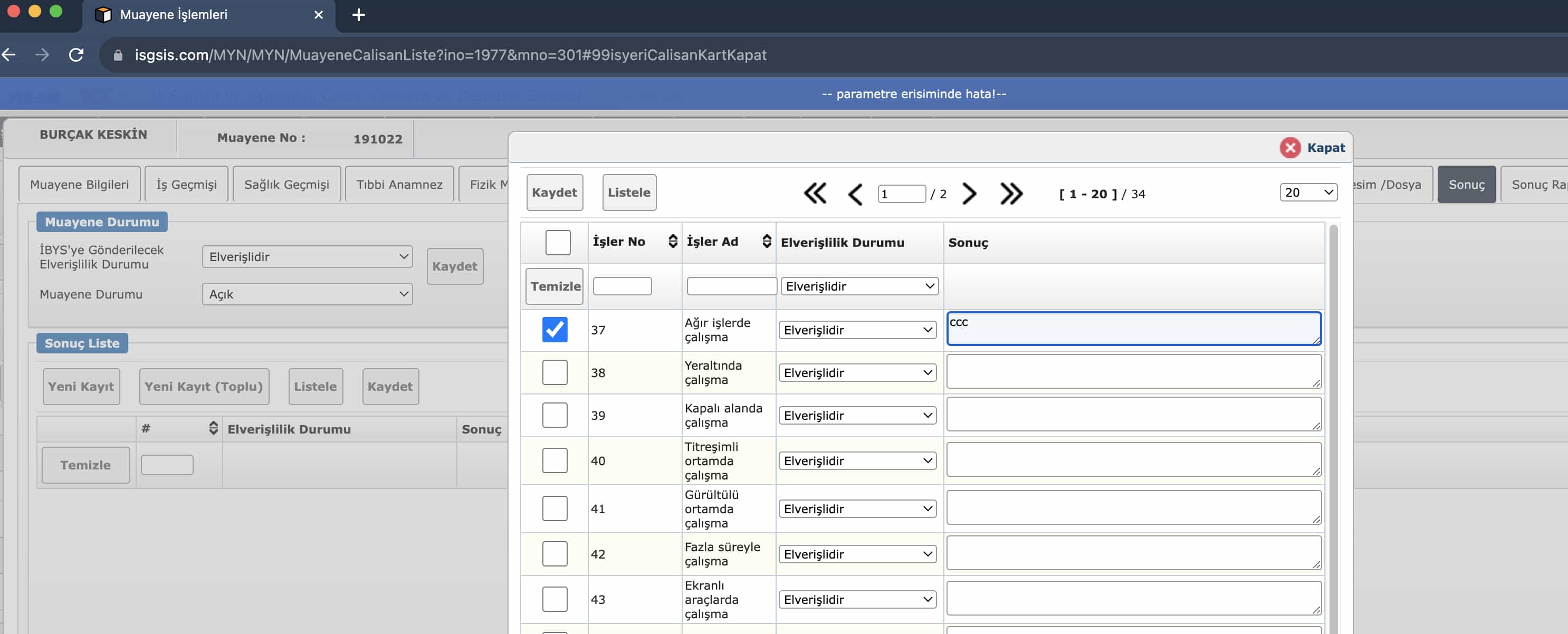Click Yeni Kayıt (Toplu) button
The width and height of the screenshot is (1568, 634).
point(204,387)
